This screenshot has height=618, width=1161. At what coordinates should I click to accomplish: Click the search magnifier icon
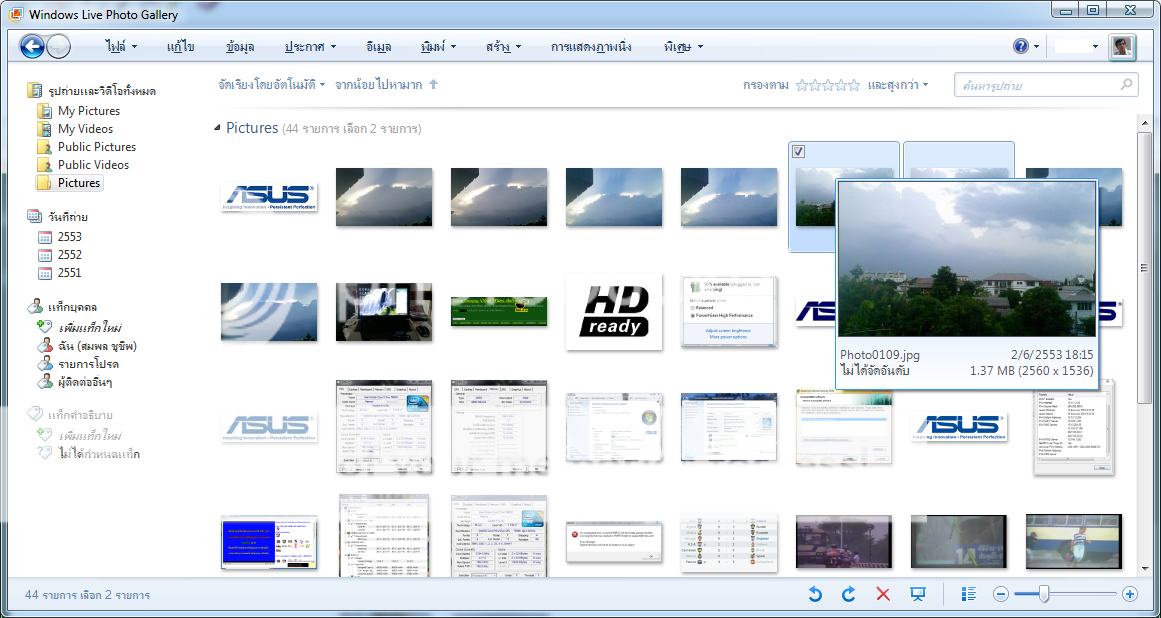click(x=1126, y=84)
